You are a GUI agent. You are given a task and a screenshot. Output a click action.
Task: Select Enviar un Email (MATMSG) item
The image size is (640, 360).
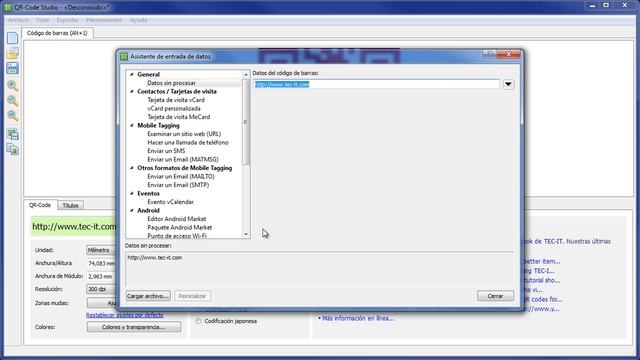[x=183, y=160]
